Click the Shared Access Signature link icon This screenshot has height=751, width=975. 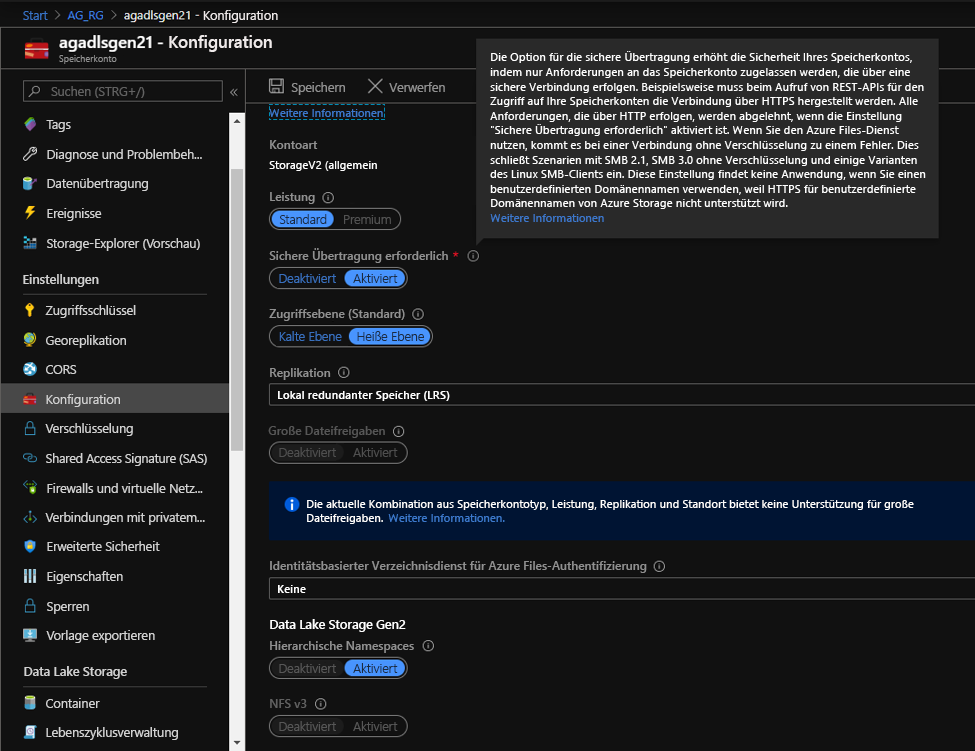click(x=30, y=458)
